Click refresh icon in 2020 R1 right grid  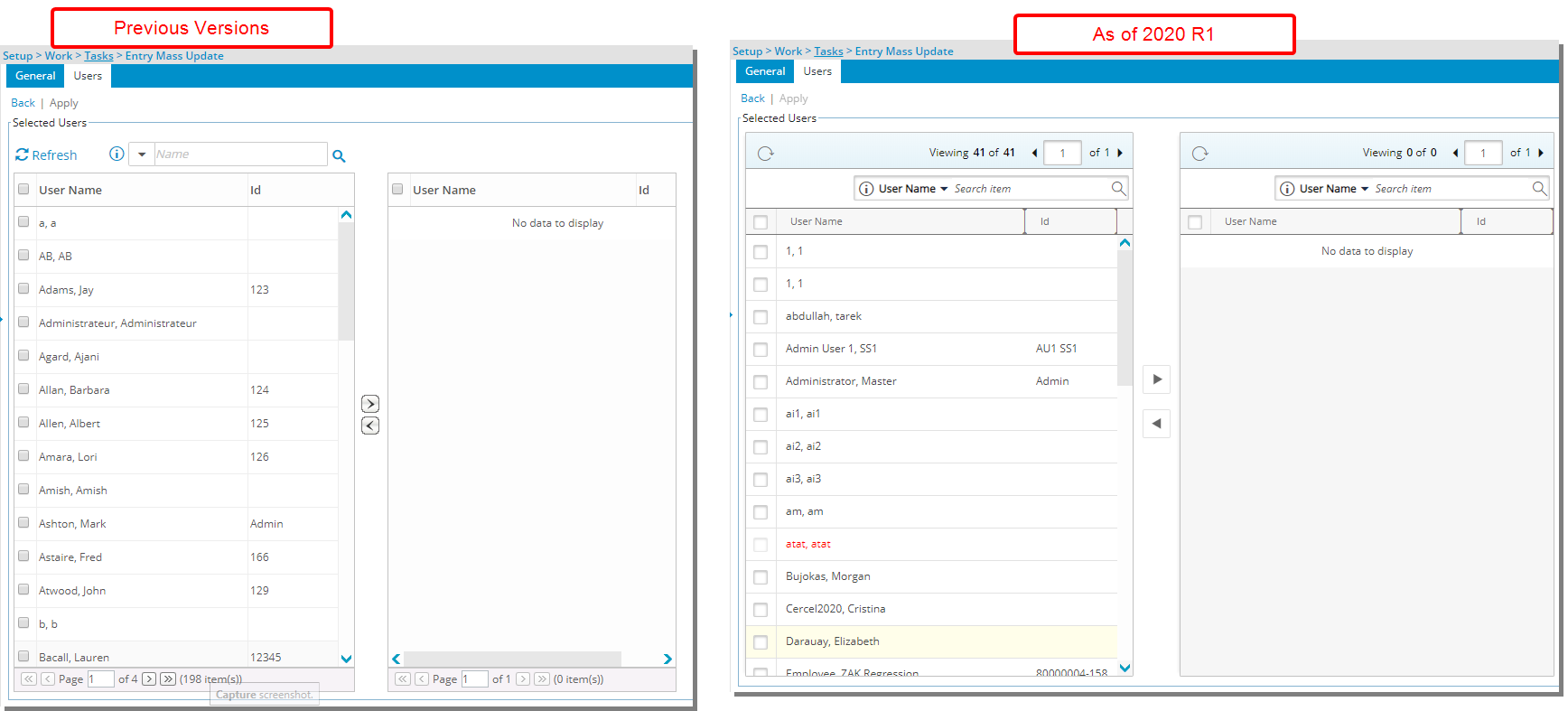point(1199,154)
